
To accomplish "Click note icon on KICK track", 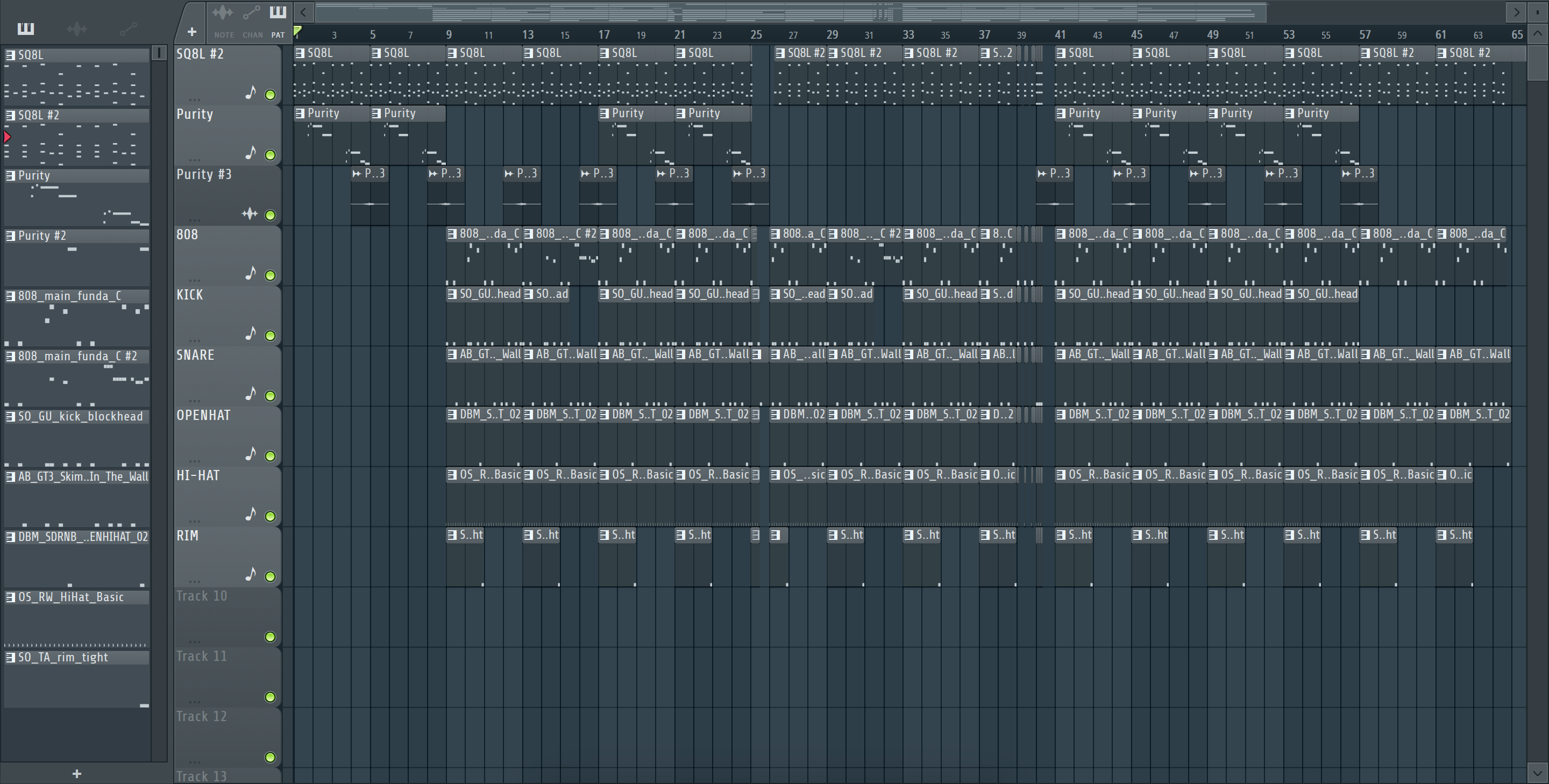I will pyautogui.click(x=251, y=333).
